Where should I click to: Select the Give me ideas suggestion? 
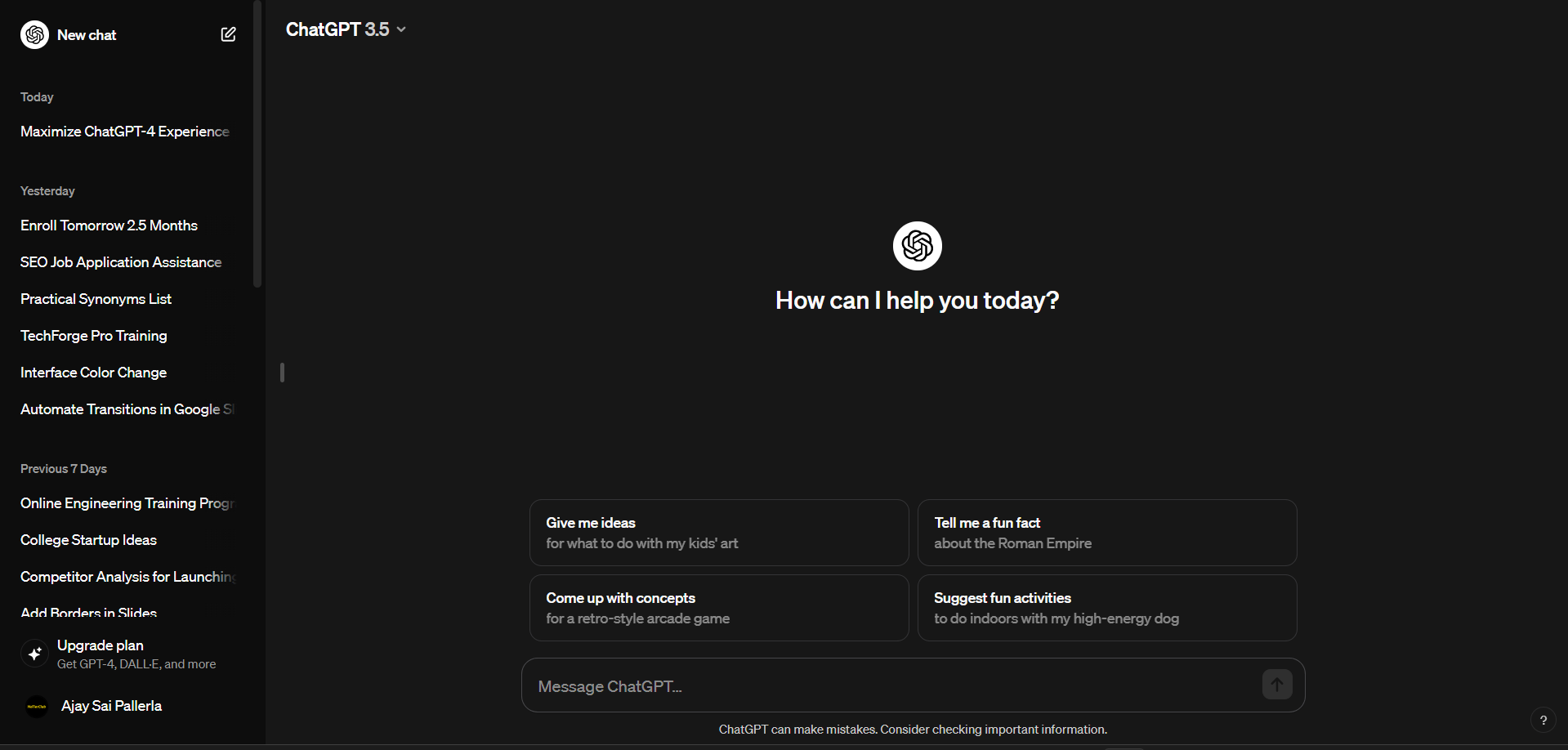pyautogui.click(x=719, y=533)
